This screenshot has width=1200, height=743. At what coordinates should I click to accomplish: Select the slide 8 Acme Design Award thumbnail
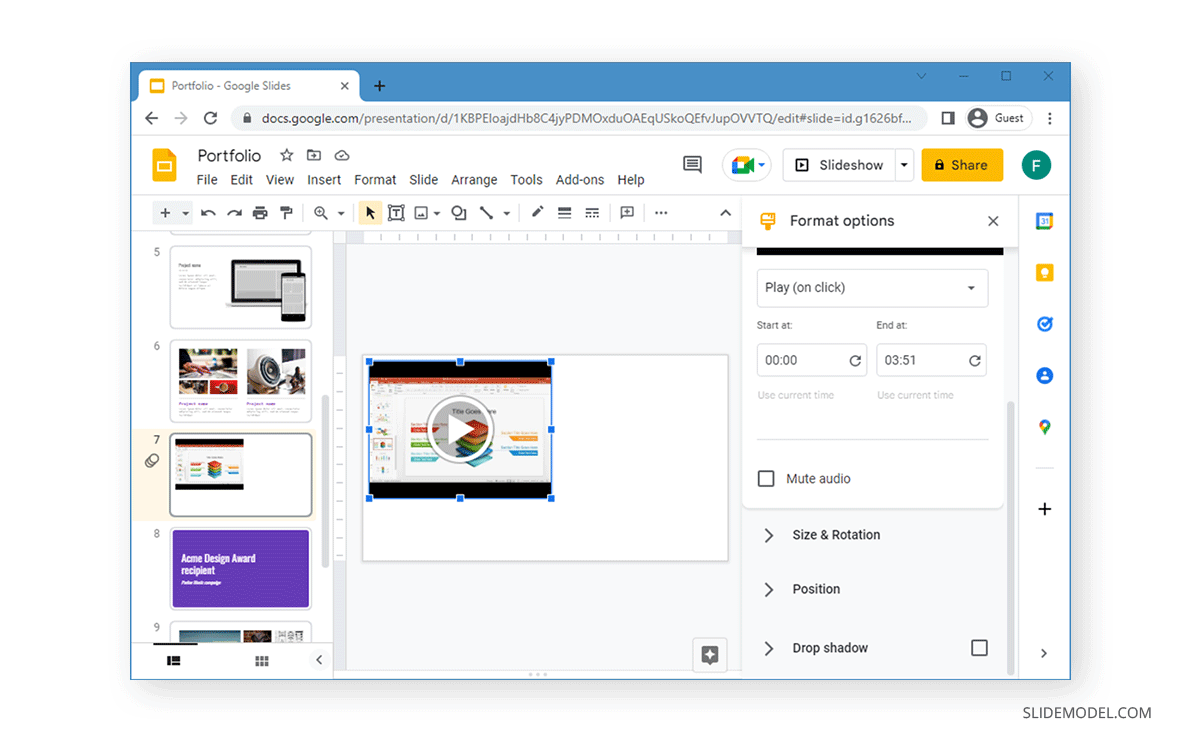click(x=241, y=569)
